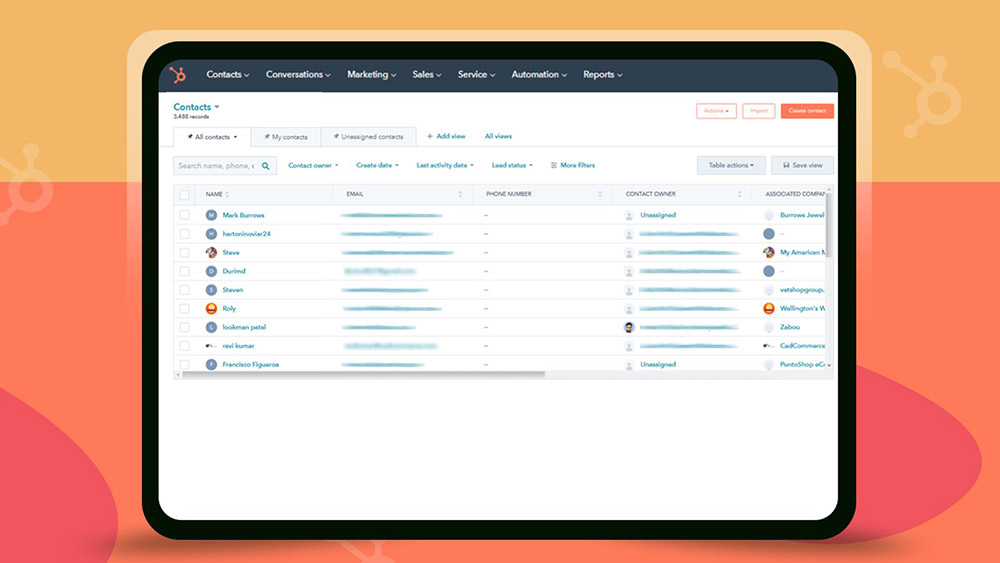
Task: Click the Search name, phone input field
Action: click(216, 166)
